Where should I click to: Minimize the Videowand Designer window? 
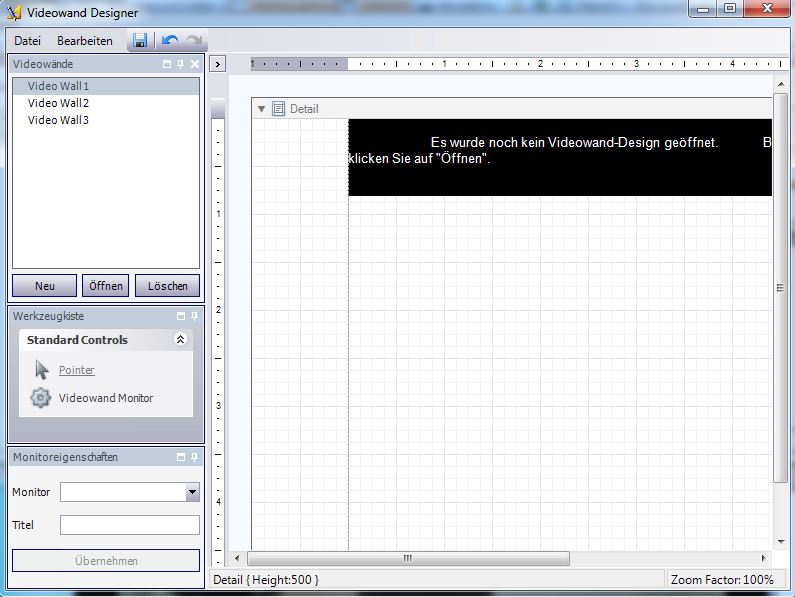click(x=703, y=9)
